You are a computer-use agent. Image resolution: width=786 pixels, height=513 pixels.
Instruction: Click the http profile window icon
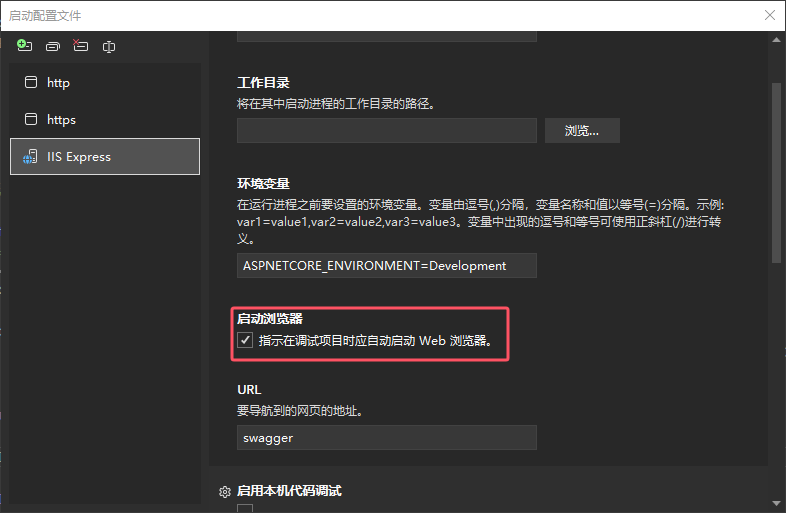(x=31, y=82)
